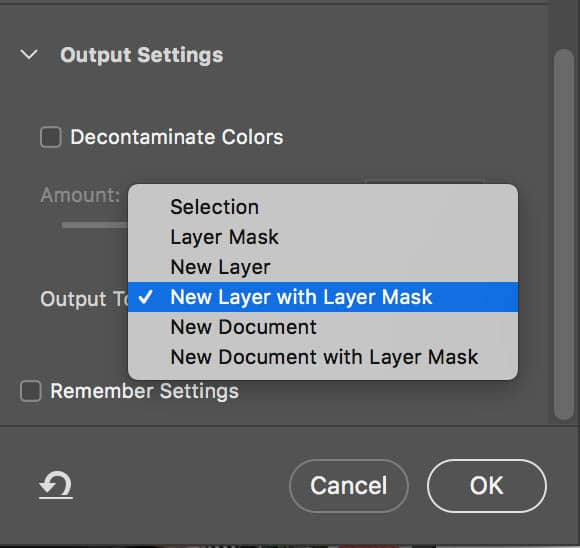The image size is (580, 548).
Task: Click the dimmed Amount label
Action: coord(80,195)
